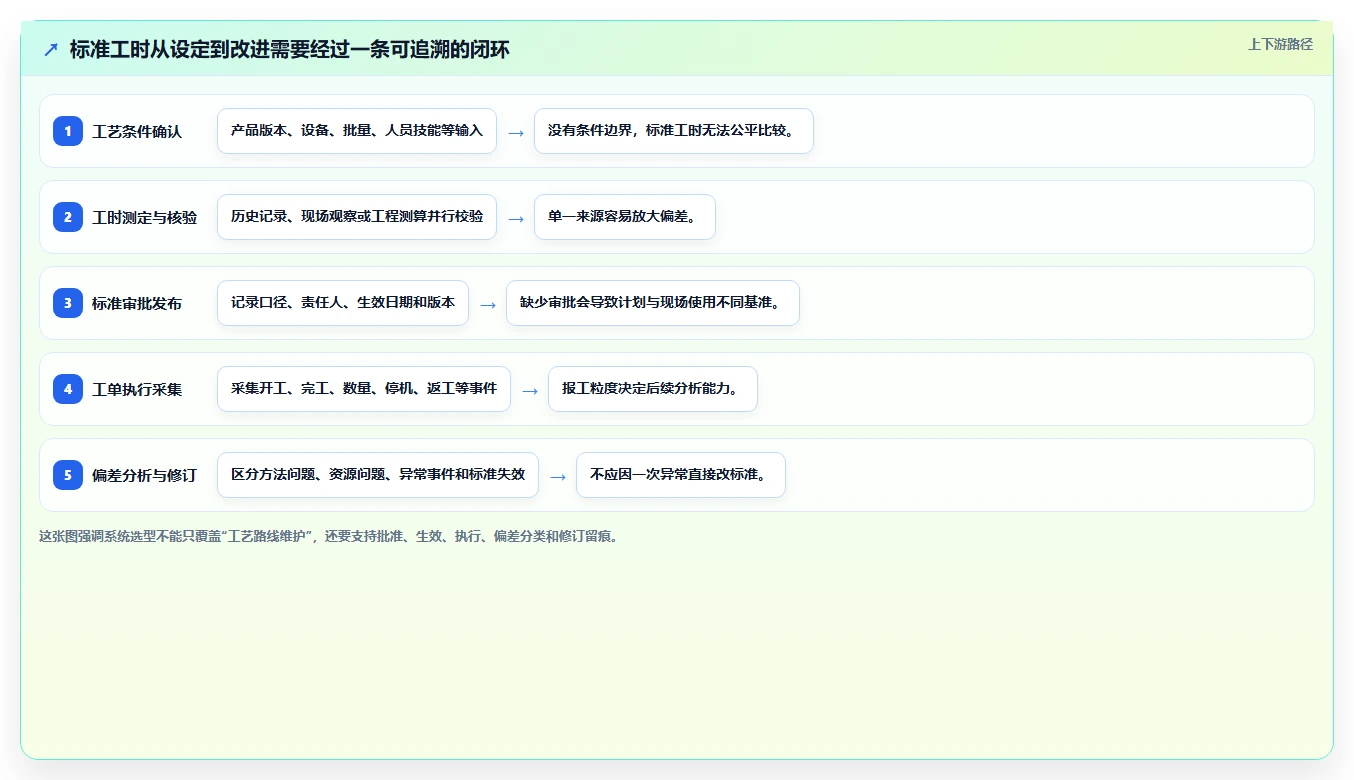Click the step label 工艺条件确认
1354x780 pixels.
click(x=137, y=132)
